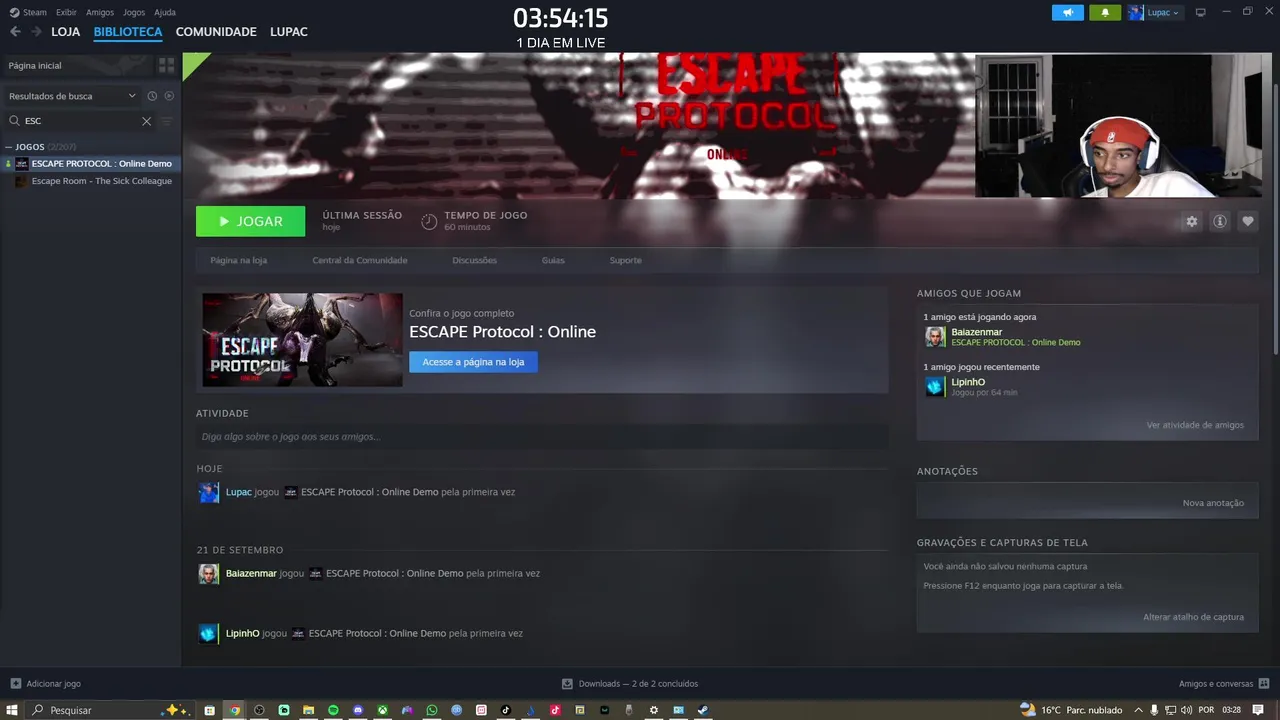Open Discussões link

pos(474,260)
